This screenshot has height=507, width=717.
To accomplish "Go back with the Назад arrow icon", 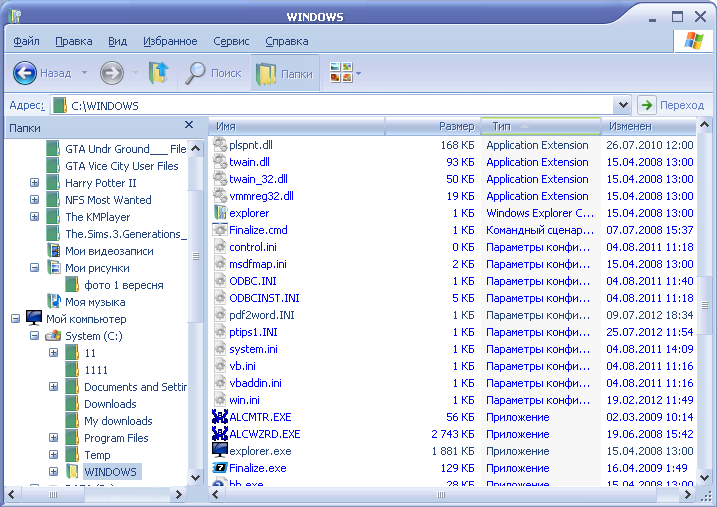I will point(25,73).
